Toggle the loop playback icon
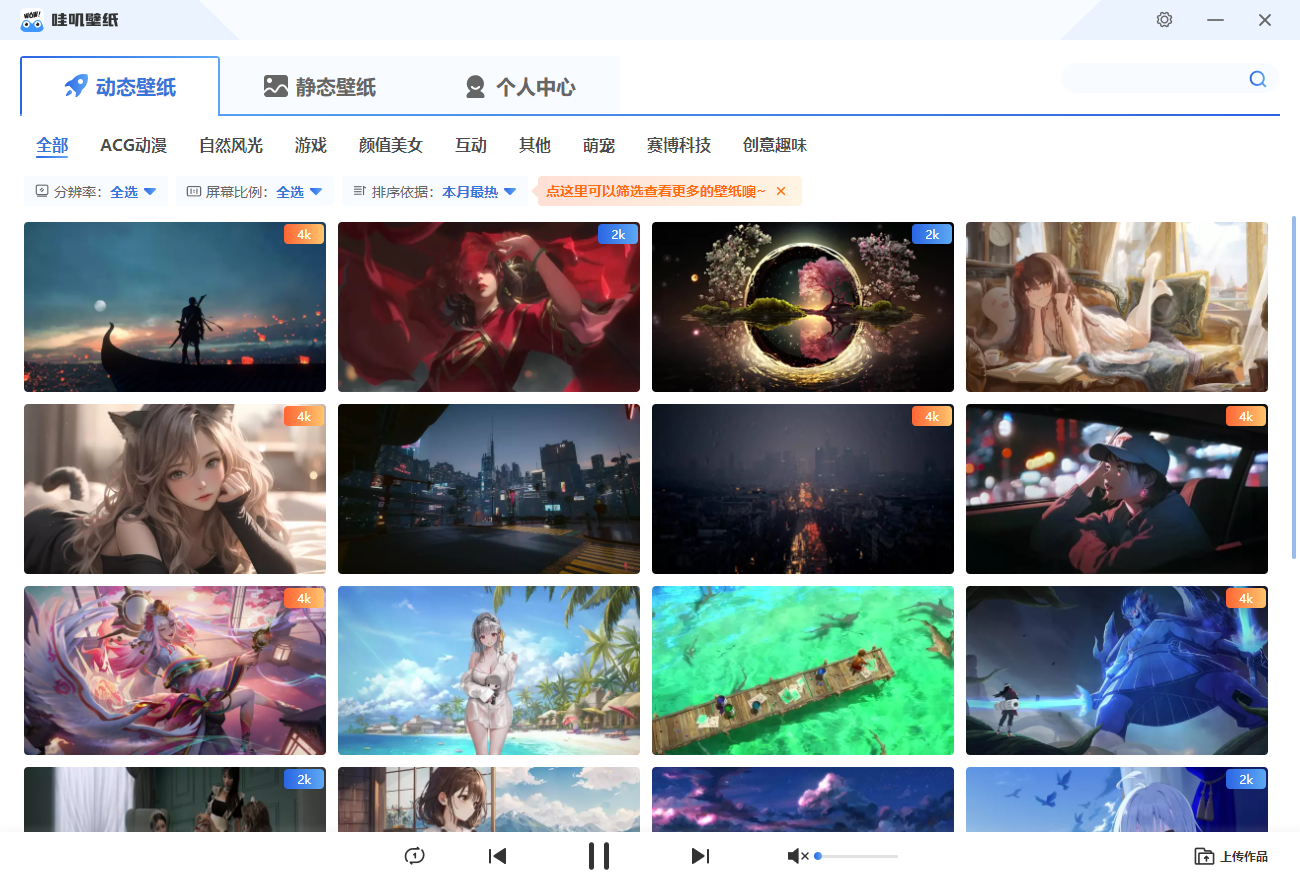 point(414,855)
